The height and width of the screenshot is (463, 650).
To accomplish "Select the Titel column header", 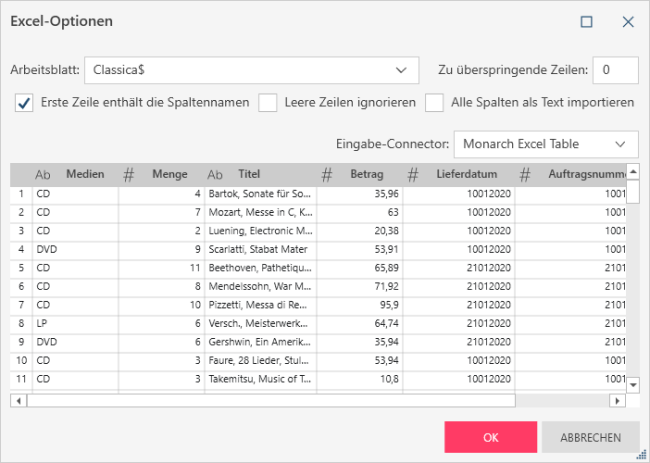I will [x=249, y=174].
